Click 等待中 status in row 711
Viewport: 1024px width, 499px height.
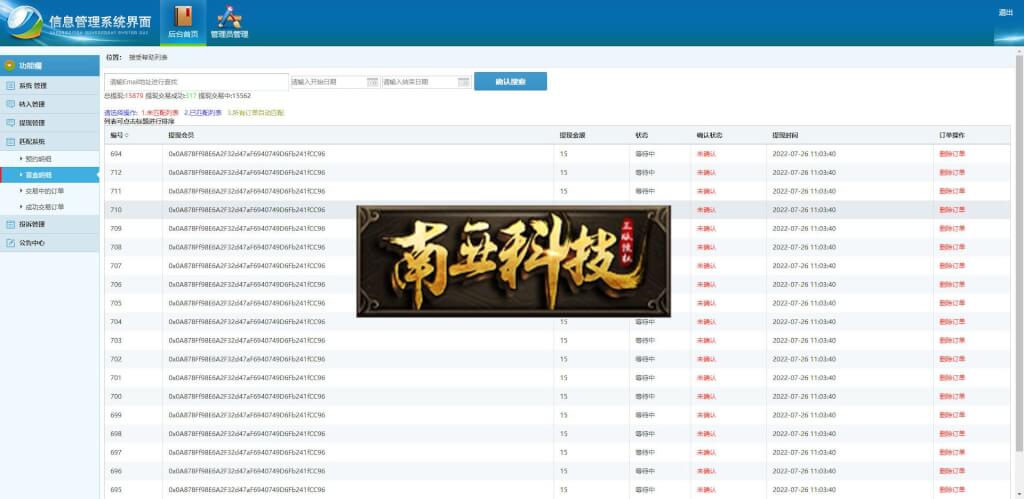click(x=645, y=191)
